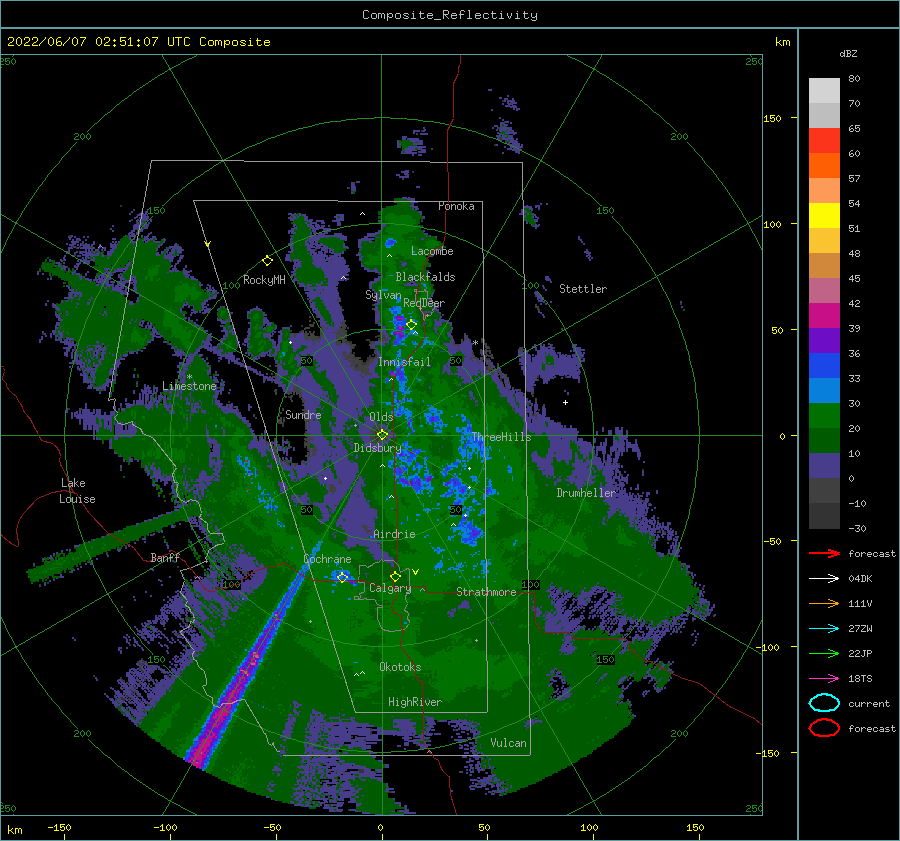Screen dimensions: 900x841
Task: Select the blue swatch between 36 and 33 dBZ
Action: tap(824, 365)
